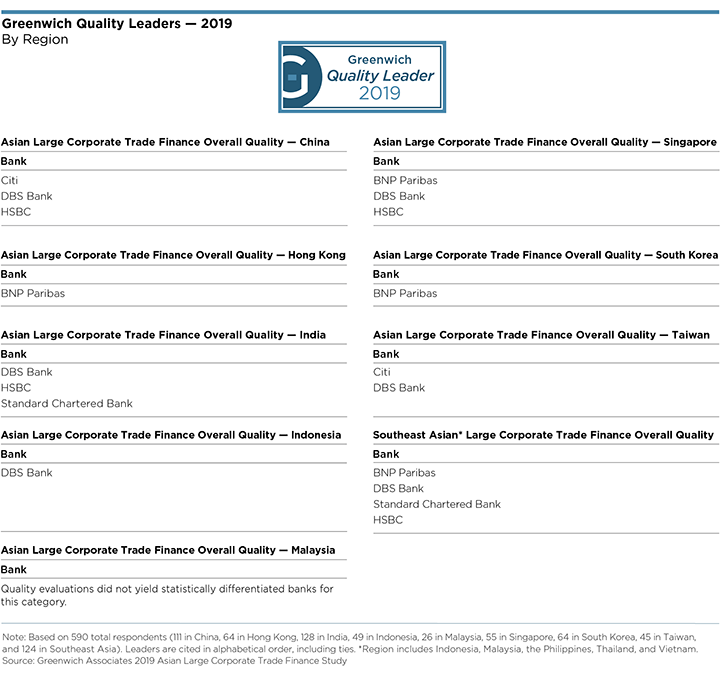Select 'Standard Chartered Bank' in the Southeast Asian table
The width and height of the screenshot is (720, 676).
coord(437,504)
